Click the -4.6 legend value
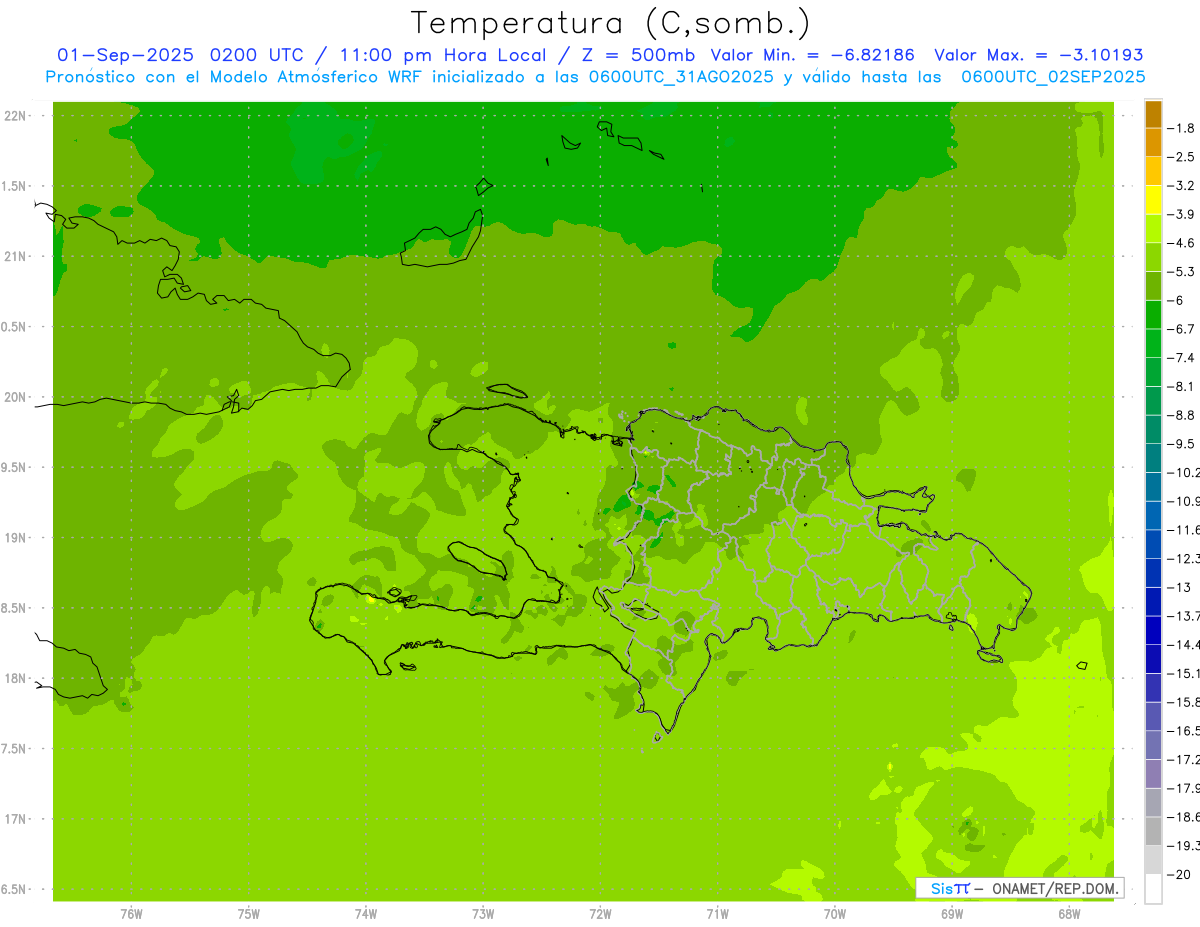Viewport: 1200px width, 927px height. (x=1183, y=243)
